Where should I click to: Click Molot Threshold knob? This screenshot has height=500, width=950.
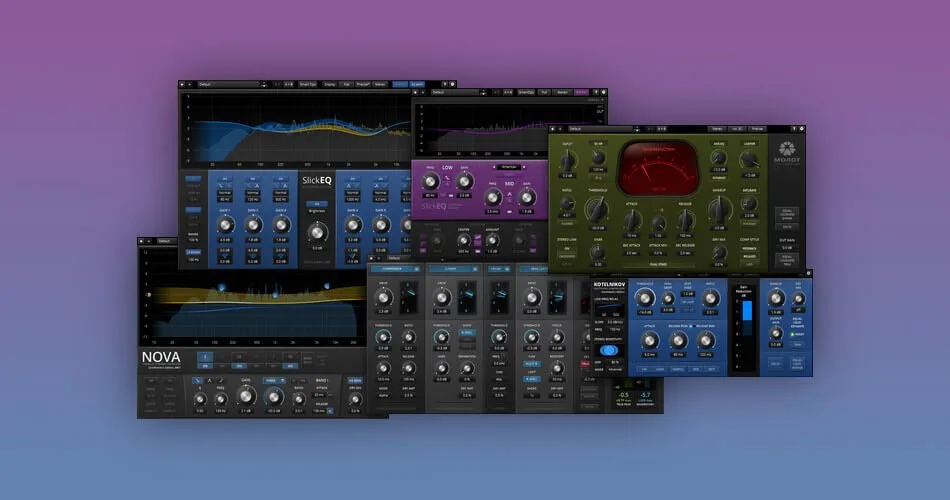(x=597, y=210)
